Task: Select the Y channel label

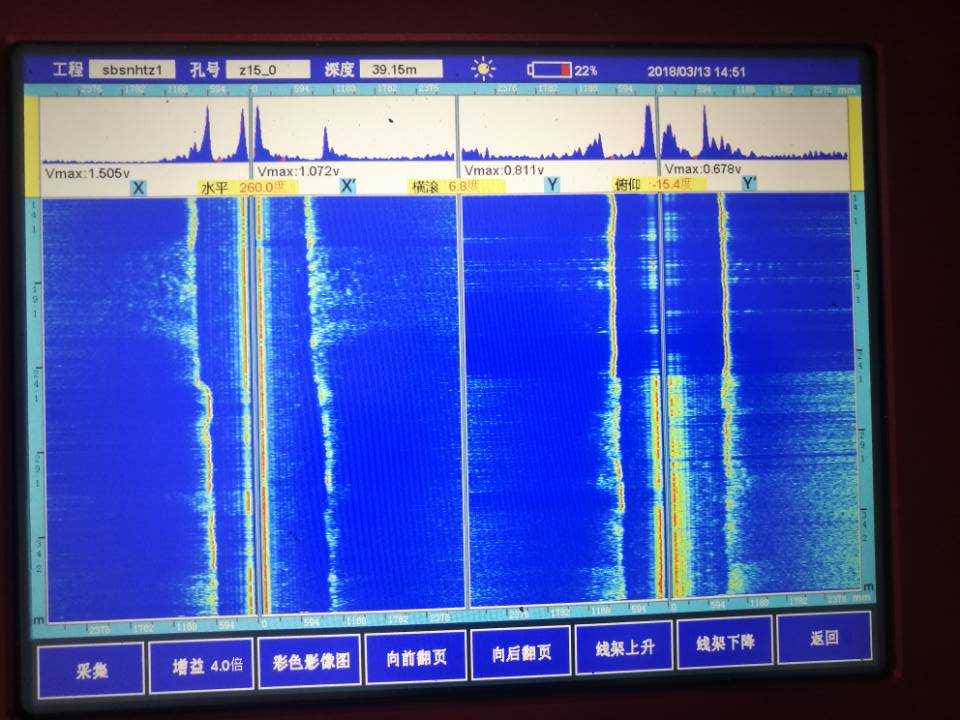Action: tap(552, 184)
